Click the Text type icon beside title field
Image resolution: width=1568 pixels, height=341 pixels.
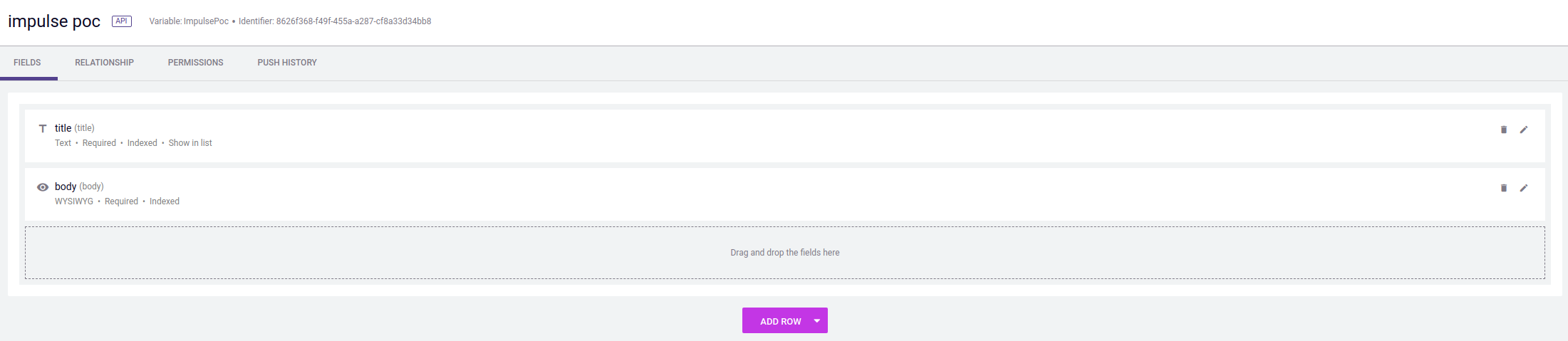[x=43, y=129]
